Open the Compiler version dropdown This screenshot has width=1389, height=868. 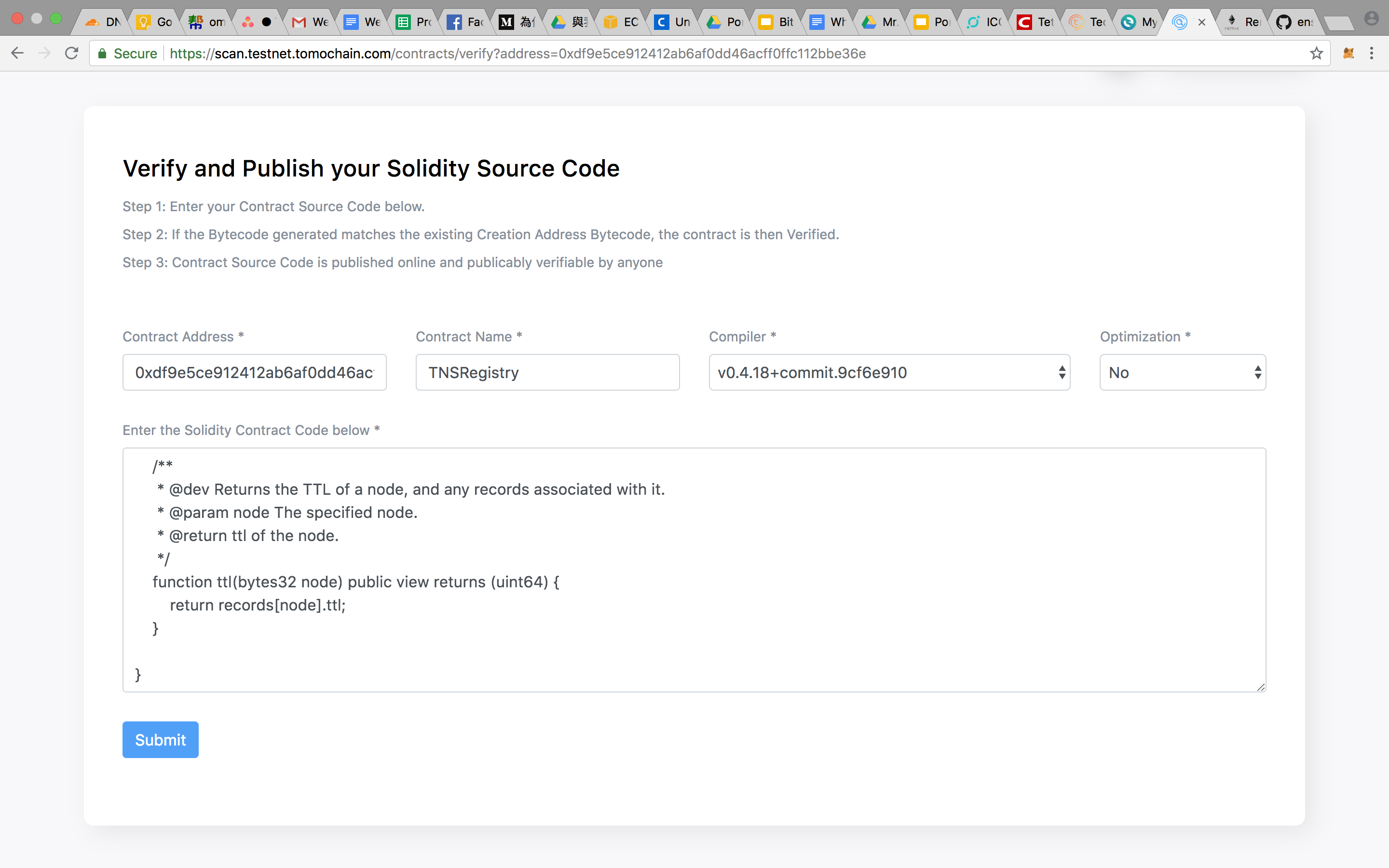coord(889,373)
